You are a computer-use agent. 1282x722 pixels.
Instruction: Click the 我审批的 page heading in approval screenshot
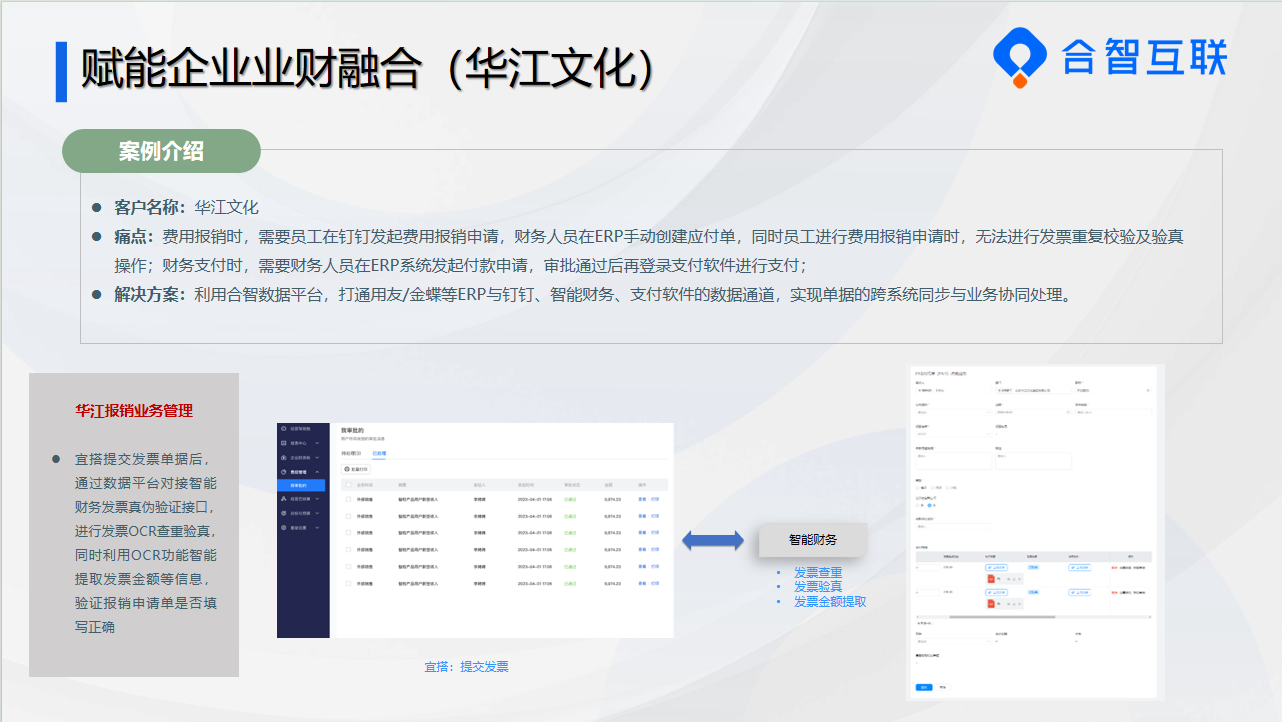click(x=352, y=430)
